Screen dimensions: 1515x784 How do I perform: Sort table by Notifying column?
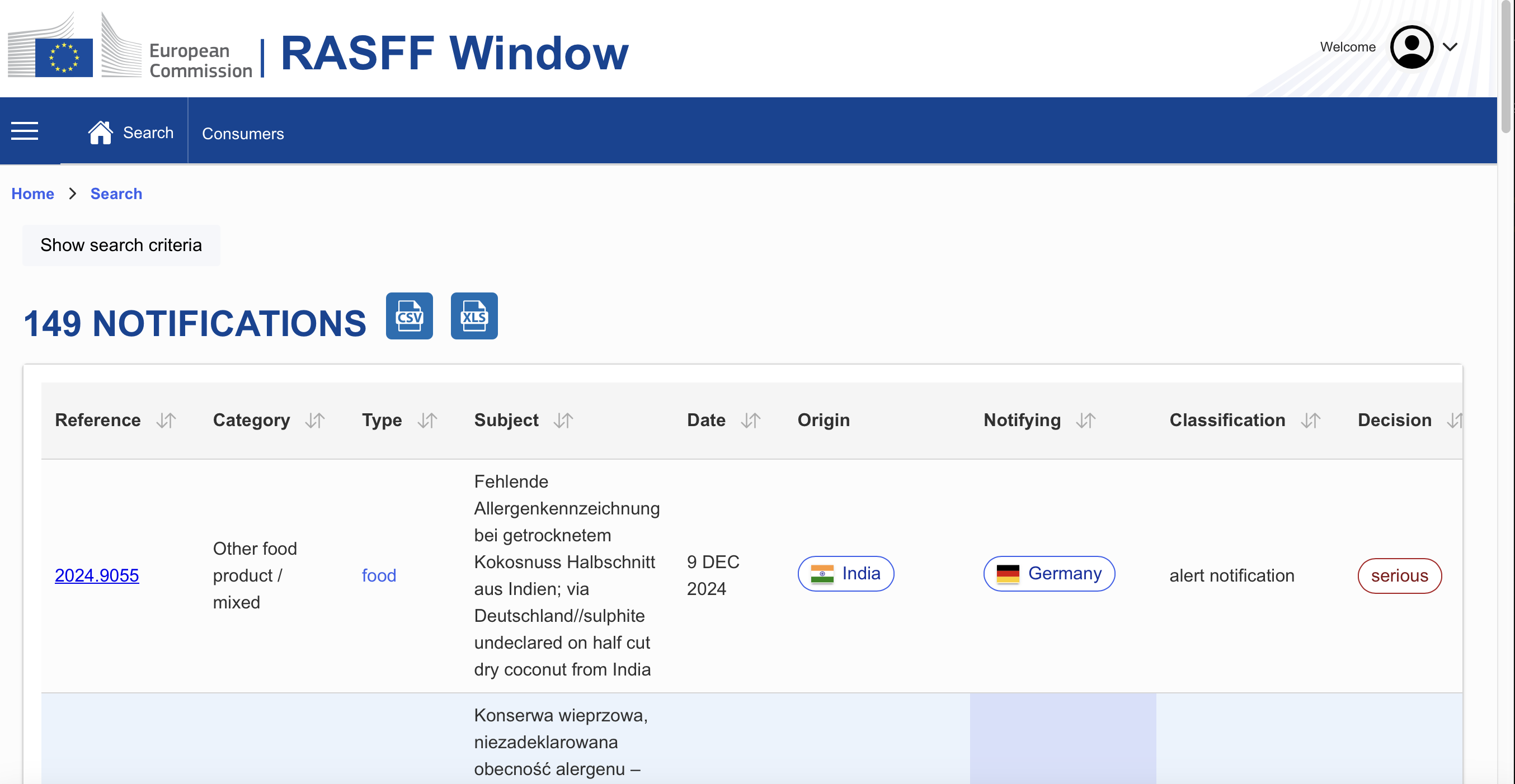point(1086,420)
